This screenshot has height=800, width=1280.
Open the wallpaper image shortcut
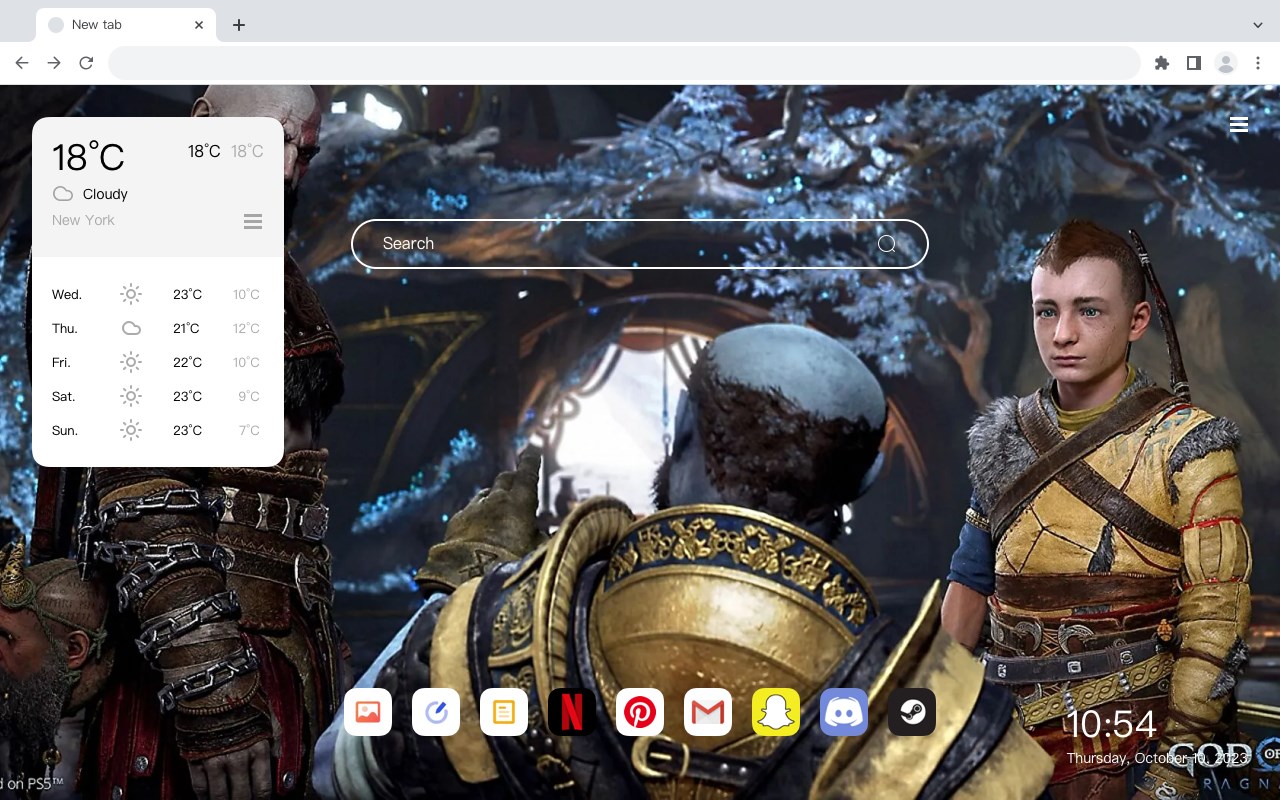point(368,712)
